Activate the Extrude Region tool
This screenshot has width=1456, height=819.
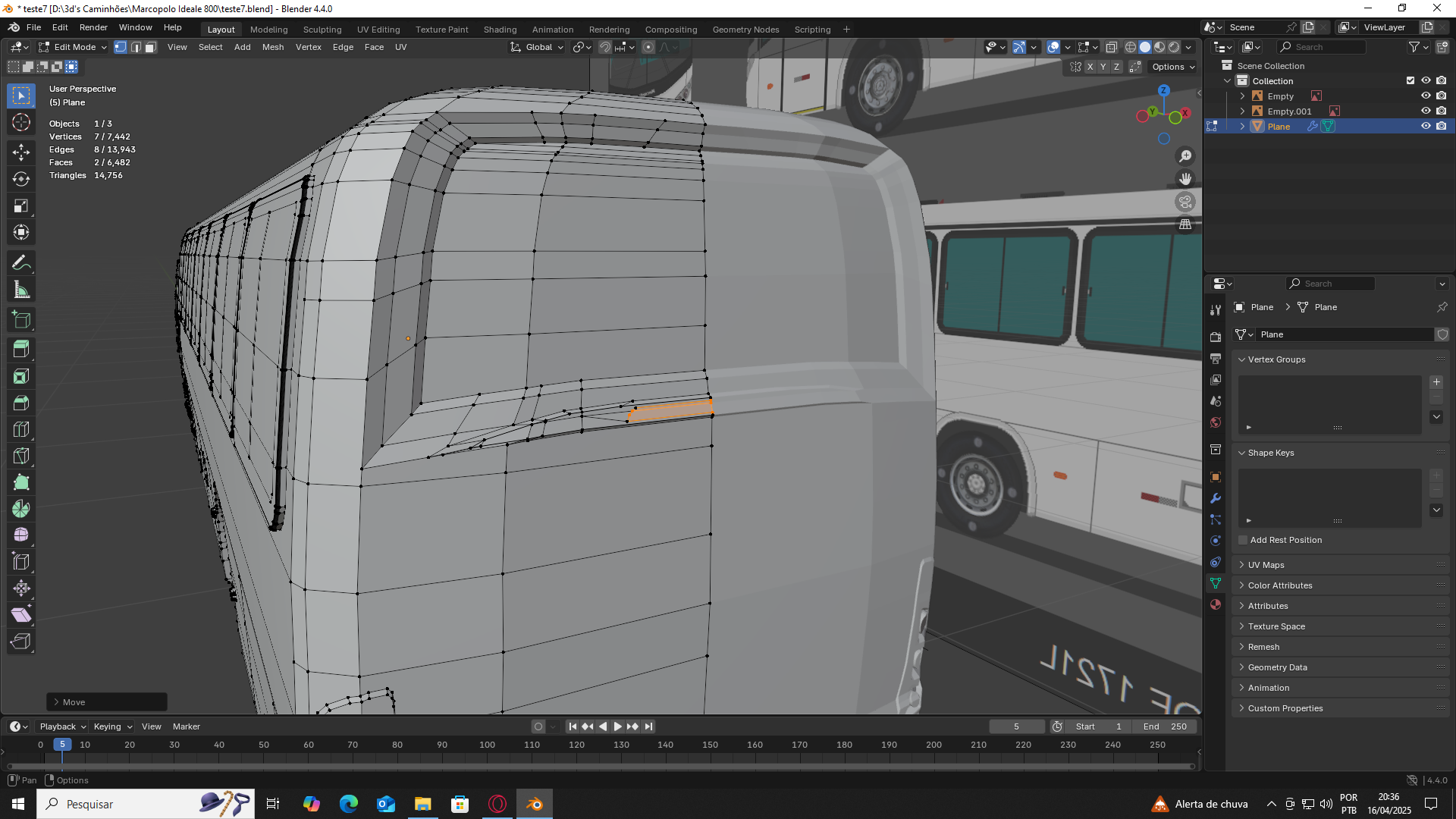click(x=21, y=350)
